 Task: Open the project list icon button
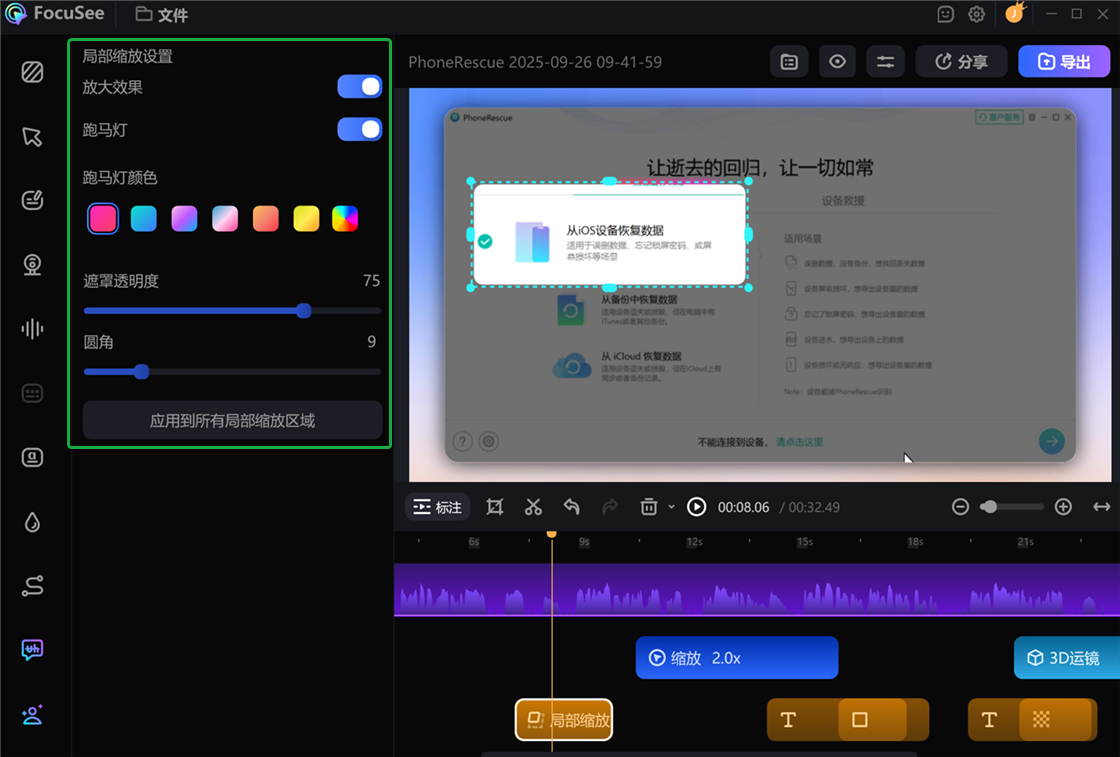(x=789, y=62)
